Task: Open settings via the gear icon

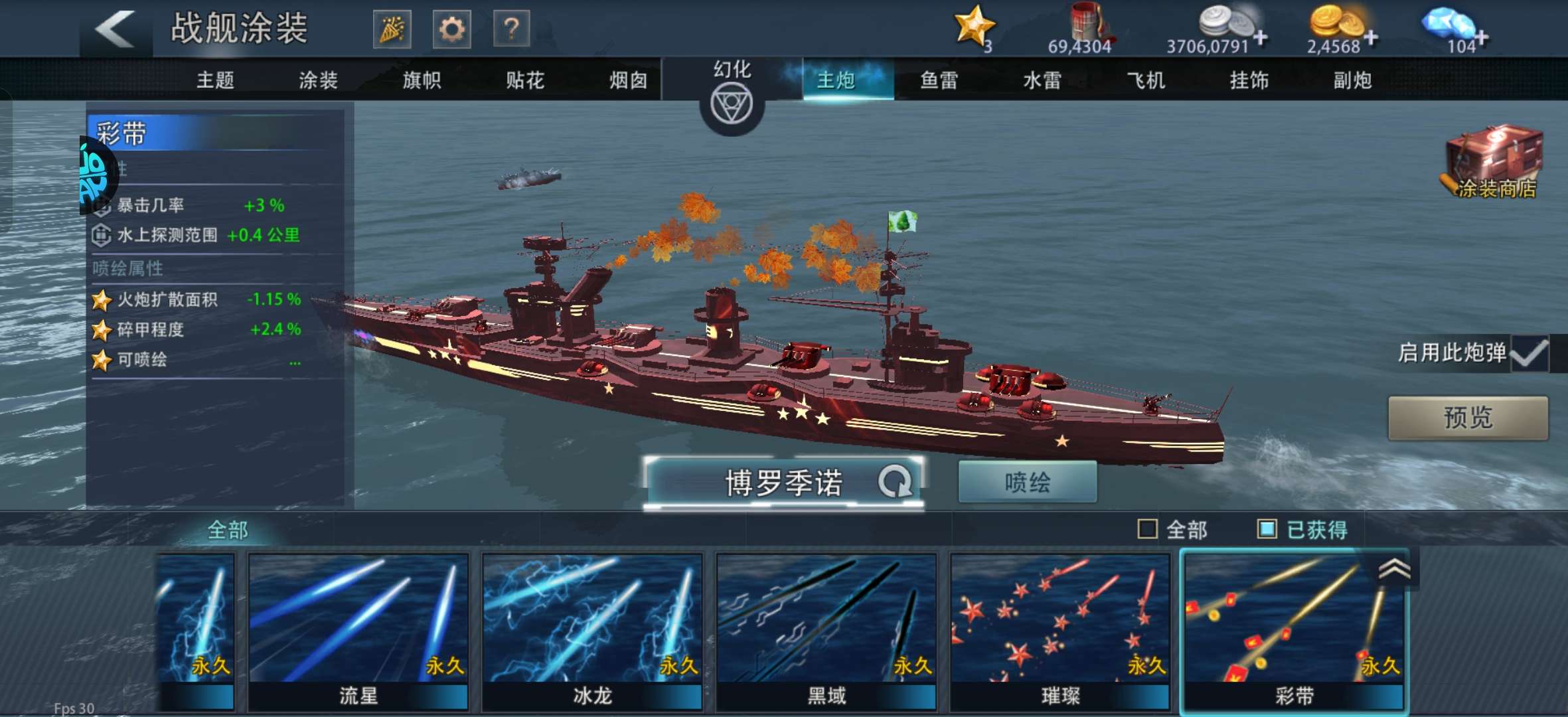Action: 451,29
